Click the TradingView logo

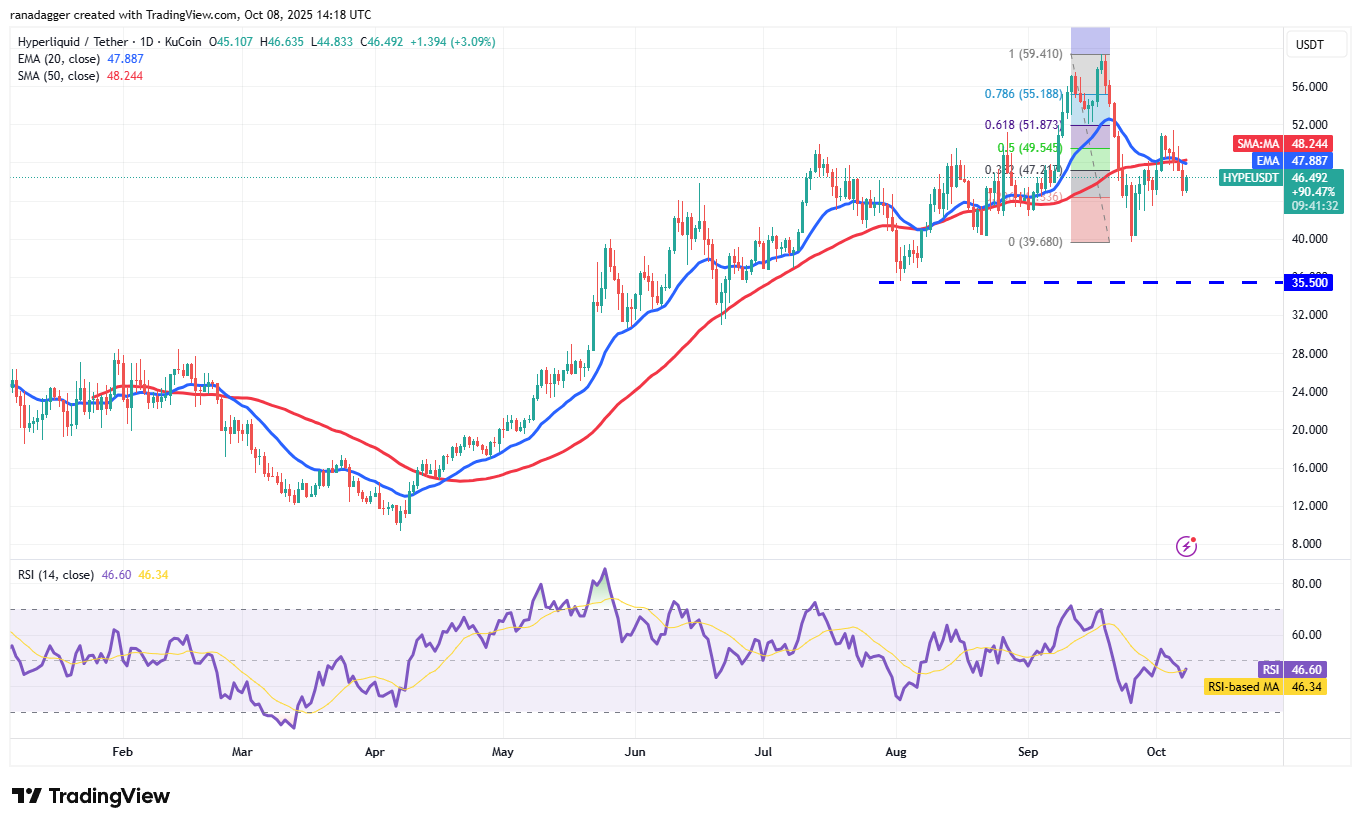(x=90, y=797)
